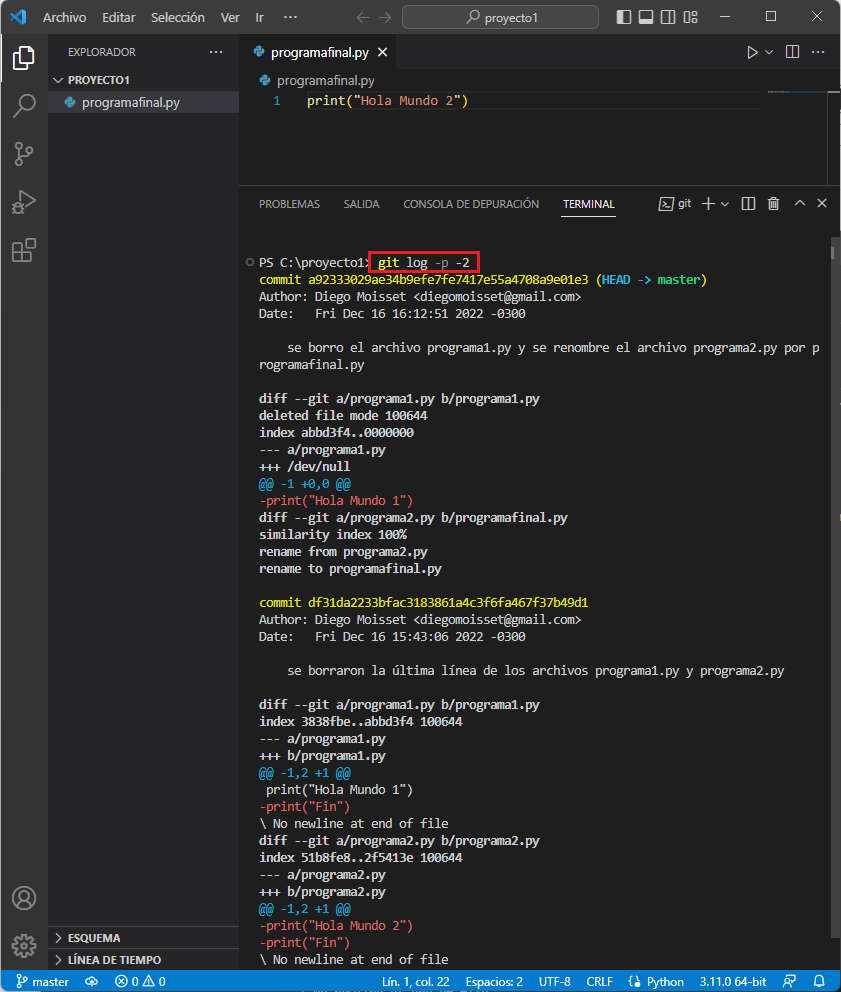
Task: Open editor More Actions ellipsis
Action: [818, 52]
